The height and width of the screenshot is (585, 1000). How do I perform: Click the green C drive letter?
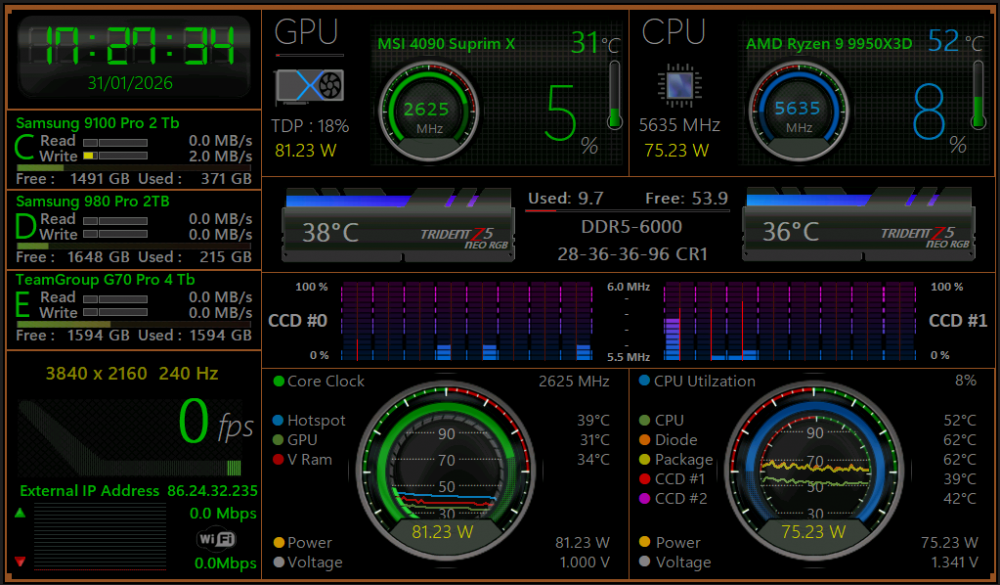(25, 148)
